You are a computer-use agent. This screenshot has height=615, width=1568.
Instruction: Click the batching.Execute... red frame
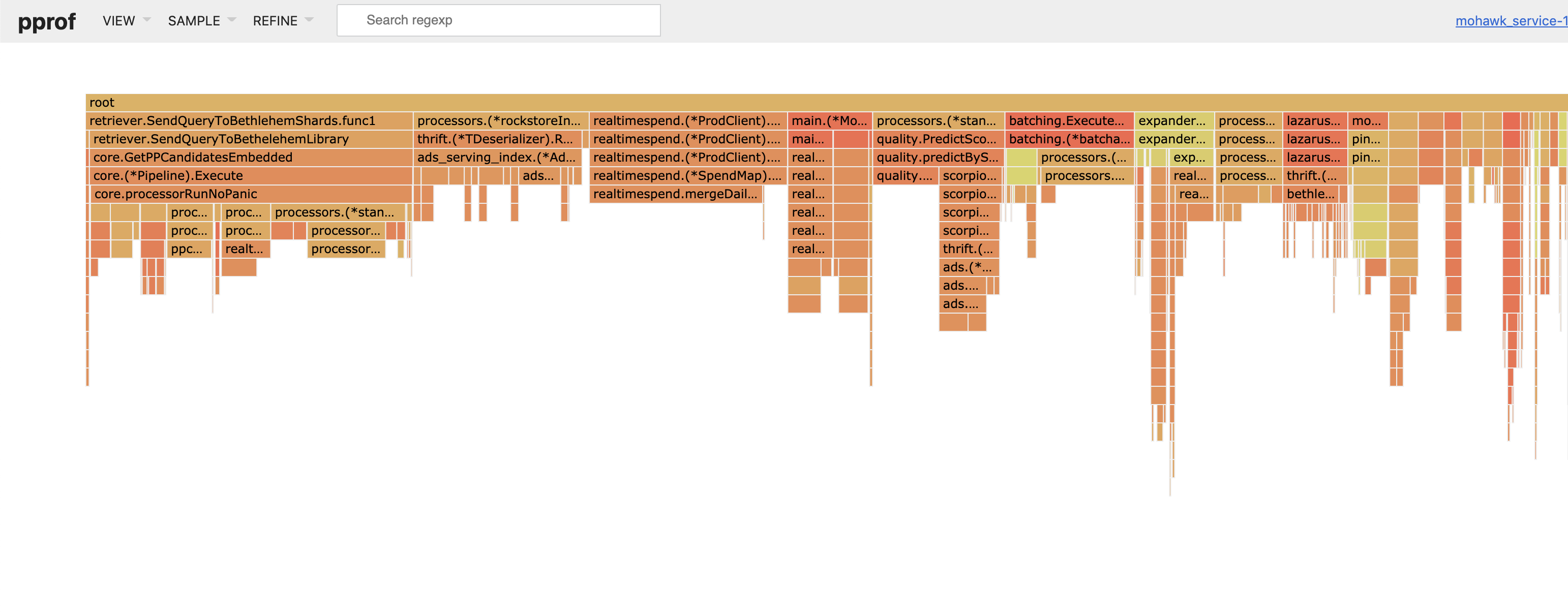pos(1068,120)
